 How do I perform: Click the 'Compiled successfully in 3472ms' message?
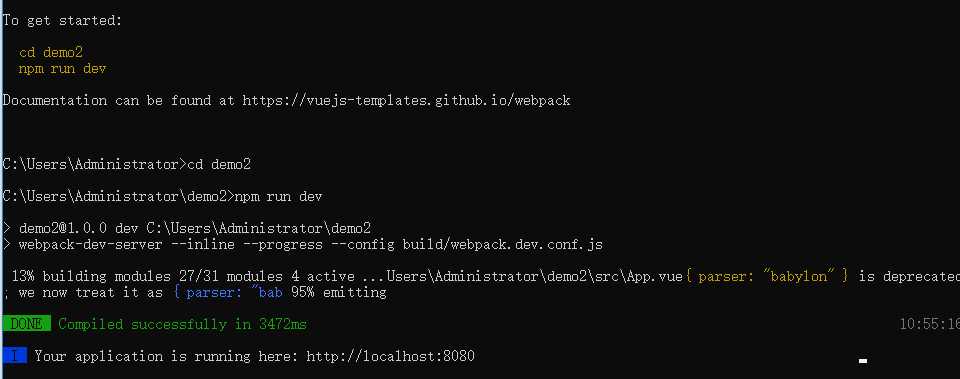tap(182, 324)
